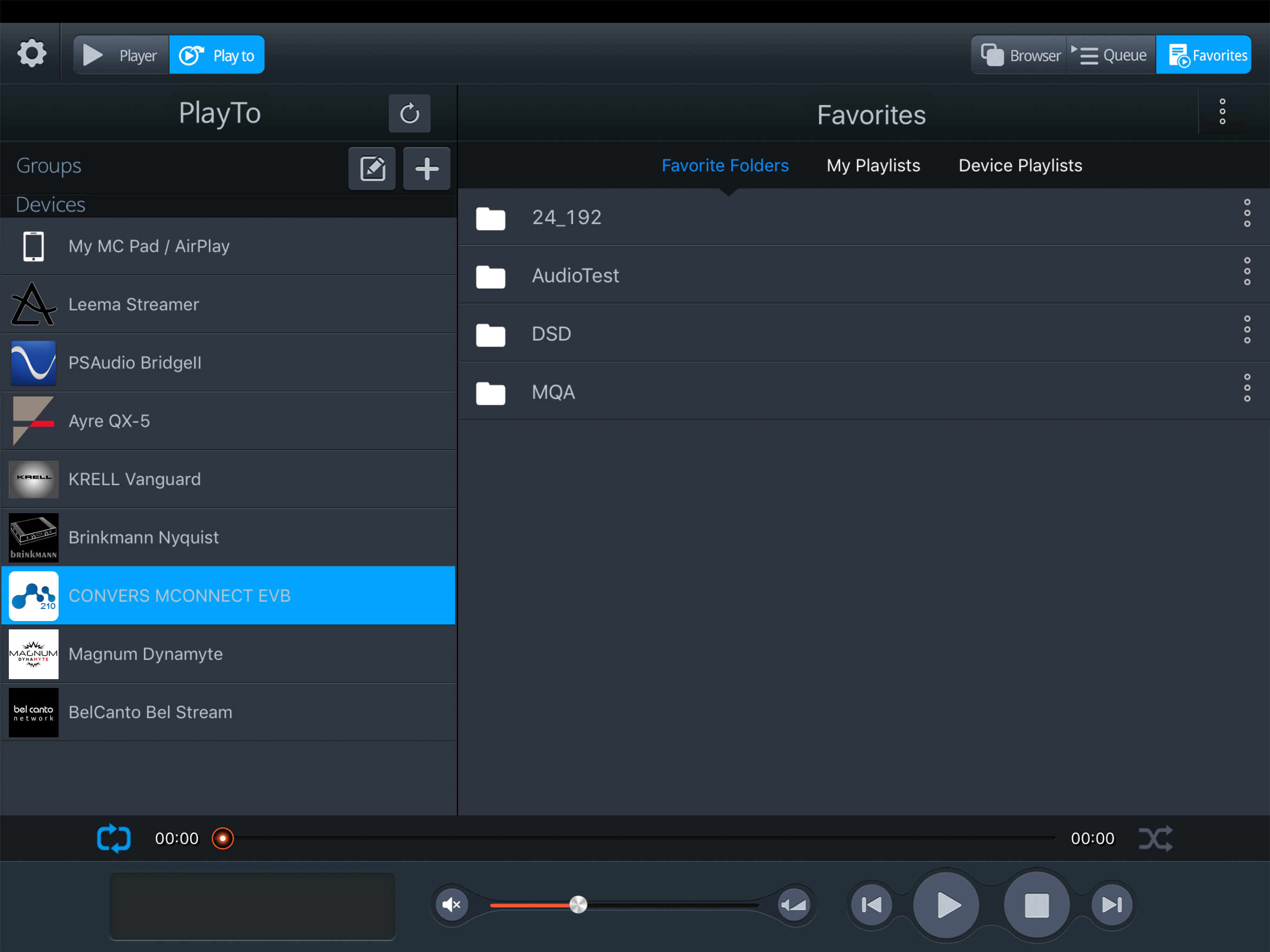This screenshot has width=1270, height=952.
Task: Toggle the repeat mode icon
Action: (114, 838)
